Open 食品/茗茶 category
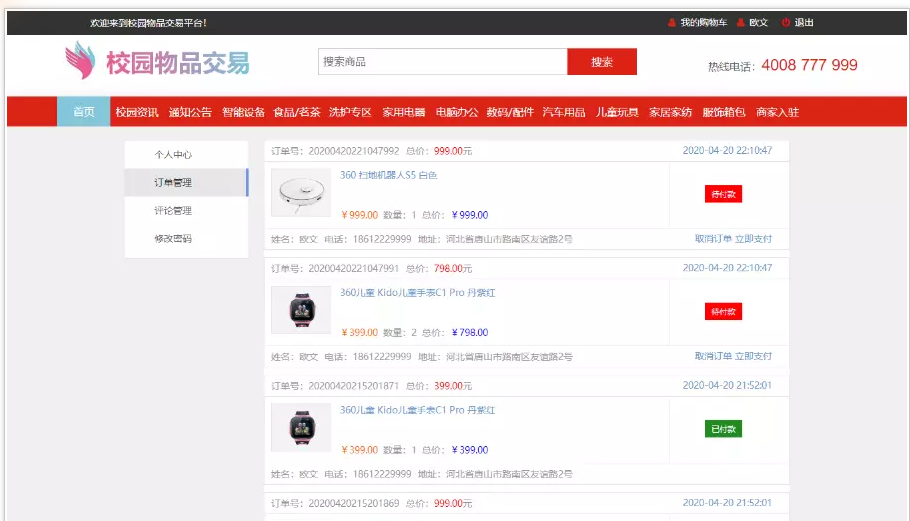The height and width of the screenshot is (521, 910). click(297, 112)
